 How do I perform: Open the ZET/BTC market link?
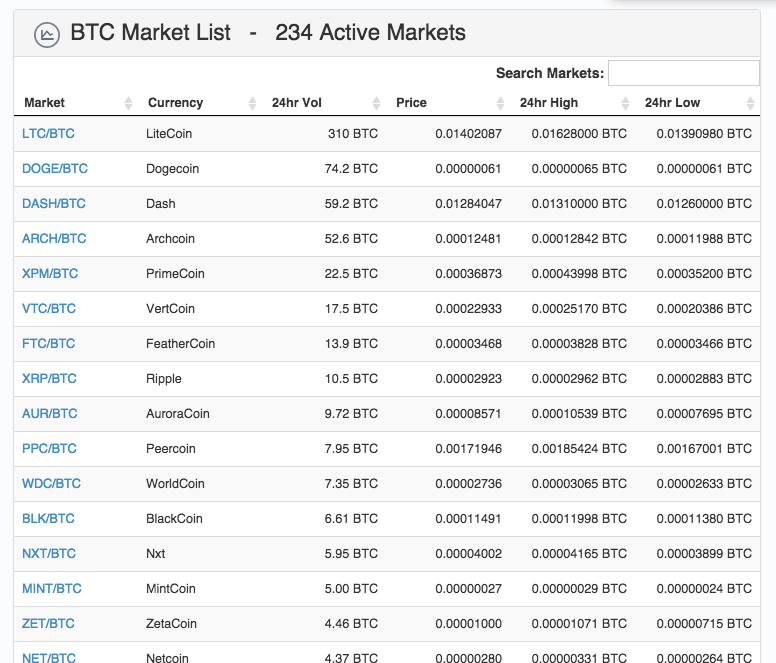(x=48, y=623)
